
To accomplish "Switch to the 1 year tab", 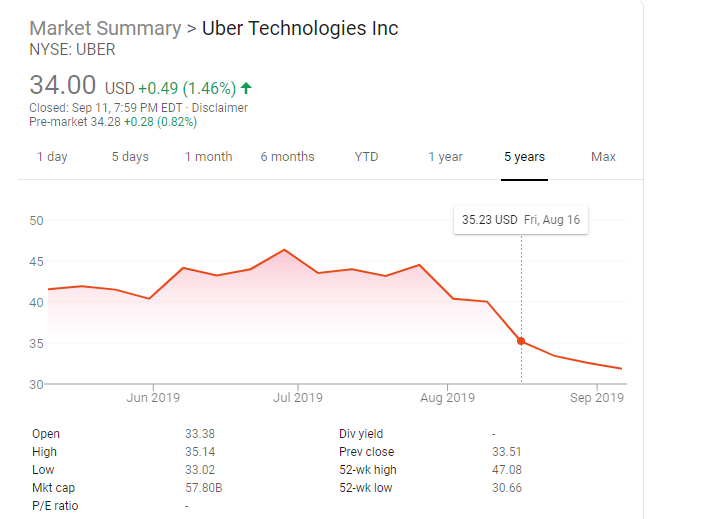I will coord(445,157).
